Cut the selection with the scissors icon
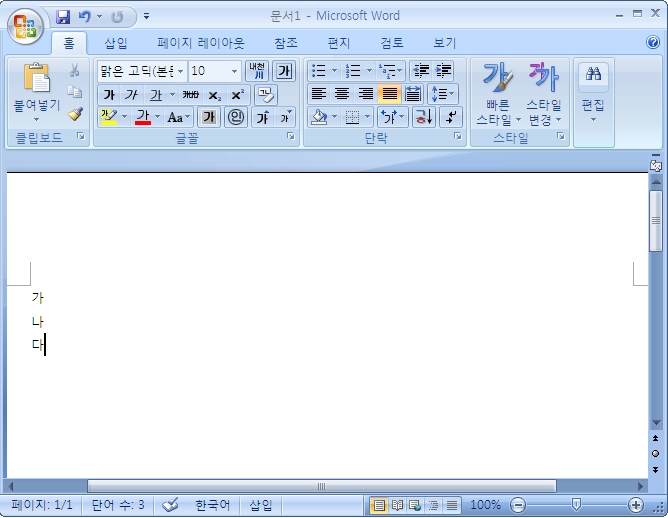The width and height of the screenshot is (668, 518). tap(75, 70)
